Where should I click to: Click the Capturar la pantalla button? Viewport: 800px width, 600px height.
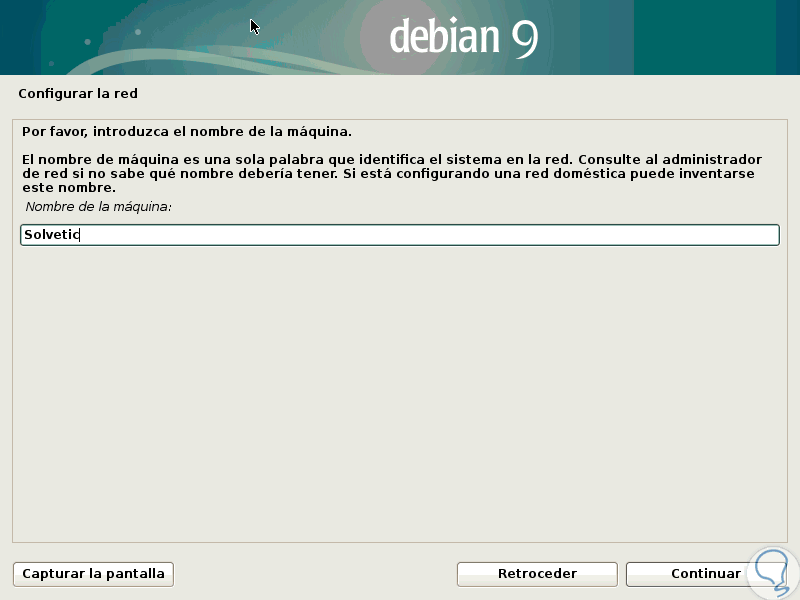(93, 574)
